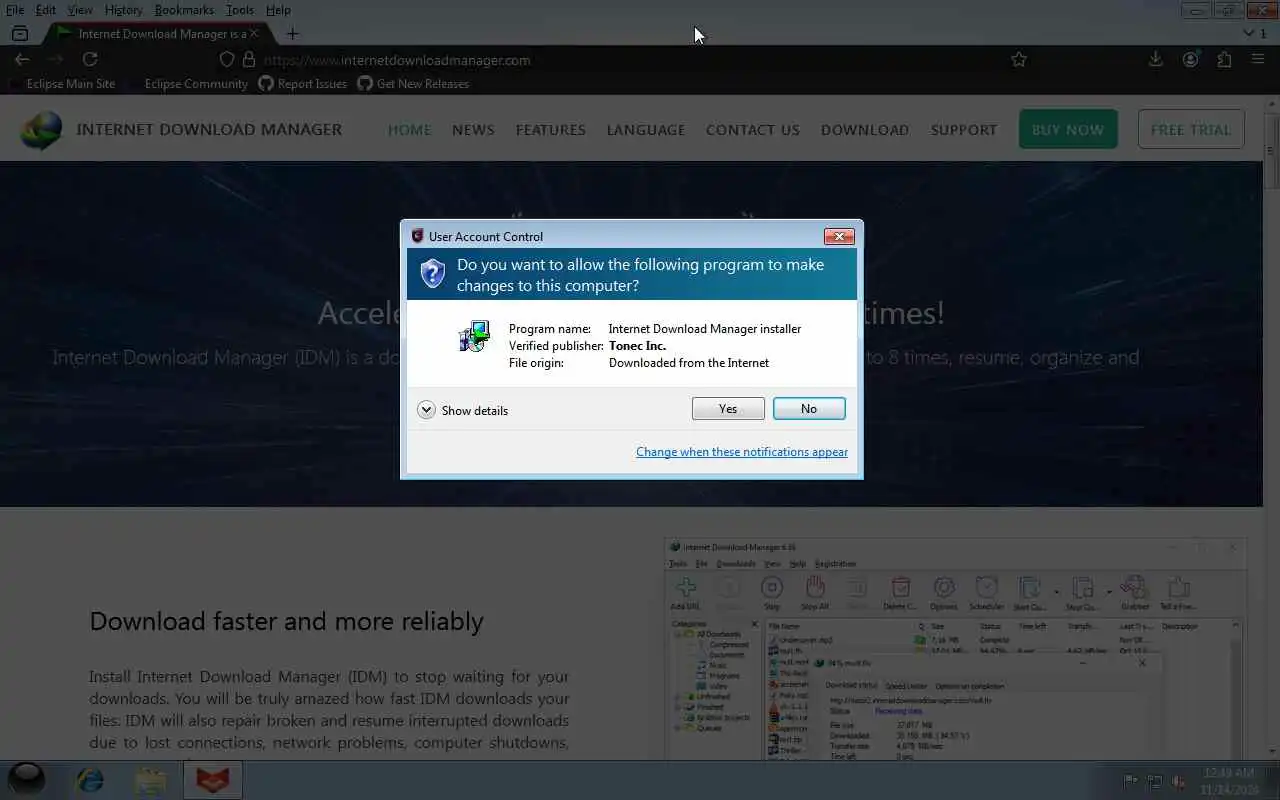This screenshot has height=800, width=1280.
Task: Open Windows Explorer from the taskbar
Action: click(x=151, y=780)
